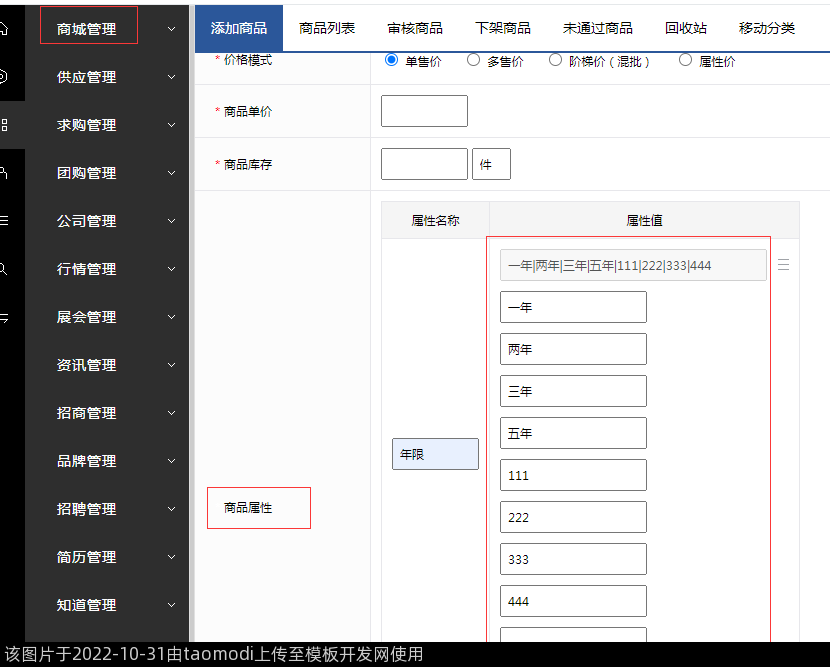
Task: Expand the 供应管理 sidebar section
Action: (171, 77)
